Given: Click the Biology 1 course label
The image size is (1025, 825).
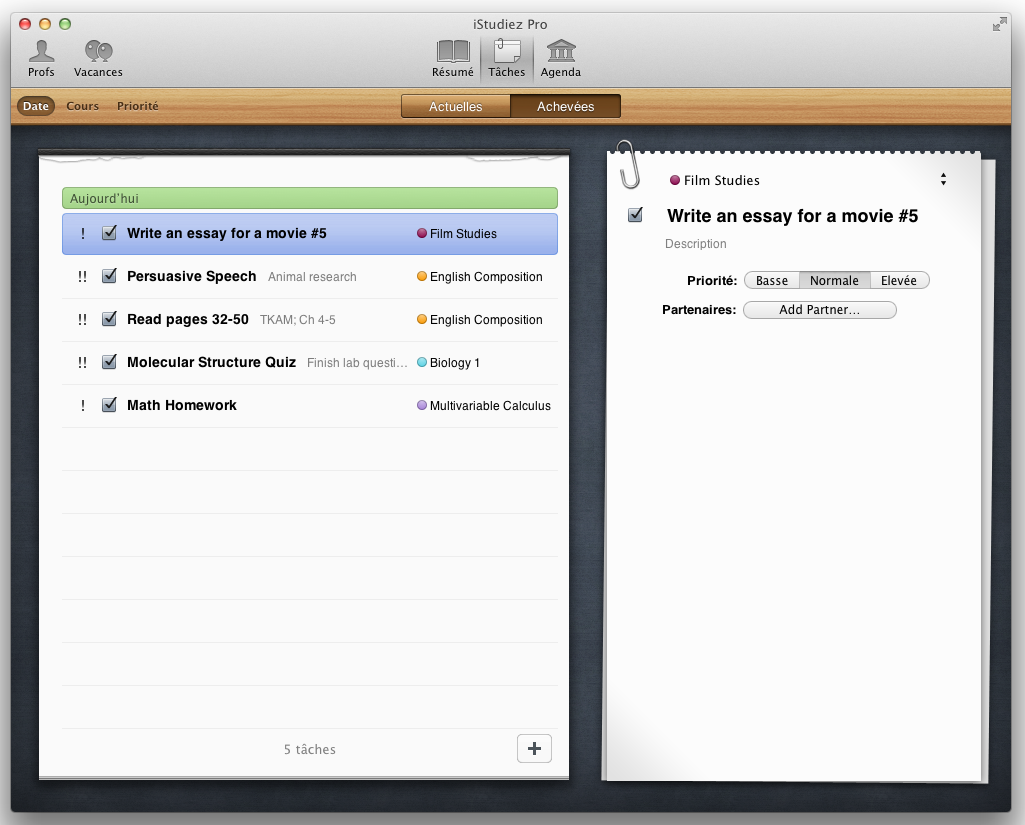Looking at the screenshot, I should coord(454,363).
